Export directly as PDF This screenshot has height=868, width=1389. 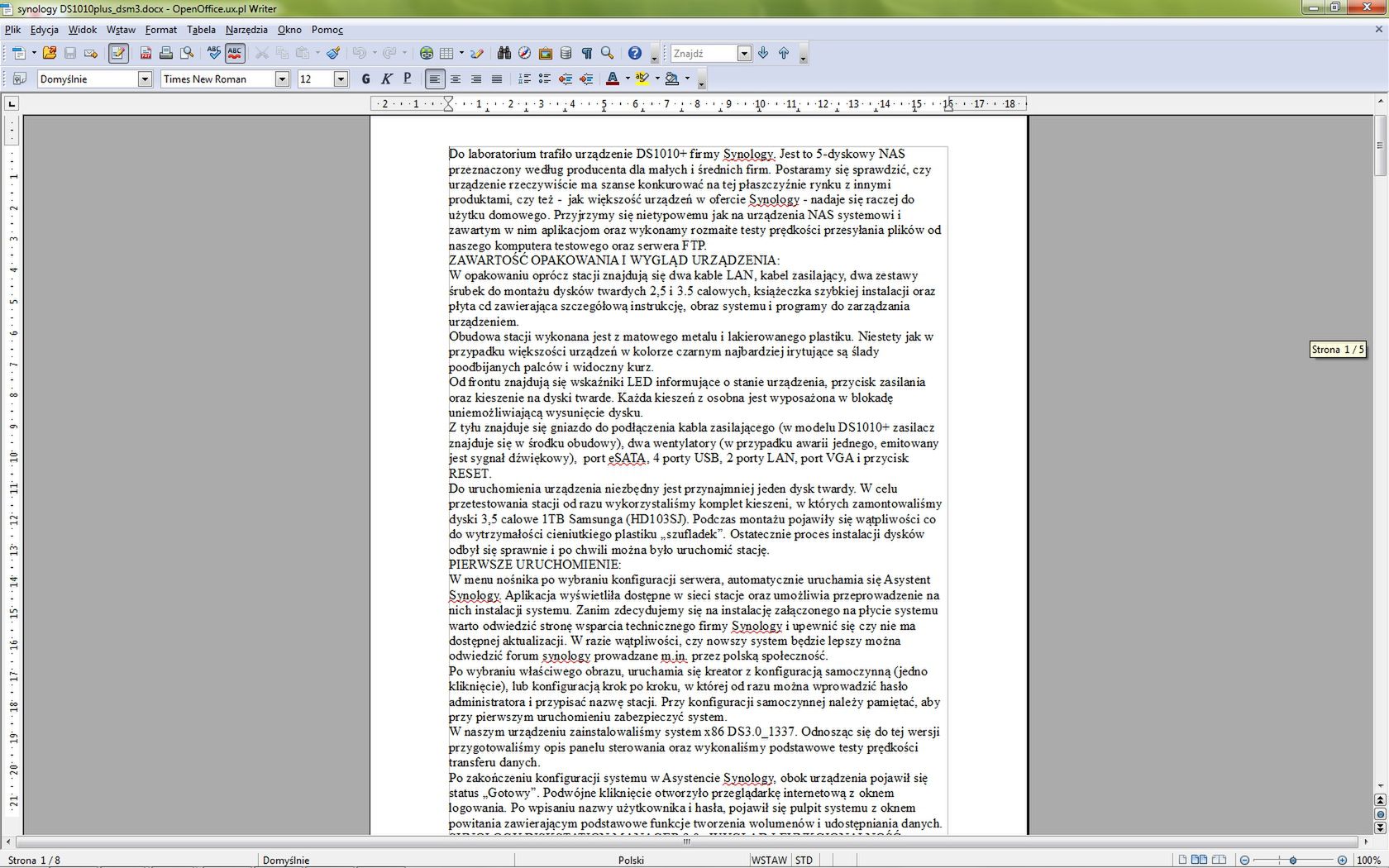[146, 53]
